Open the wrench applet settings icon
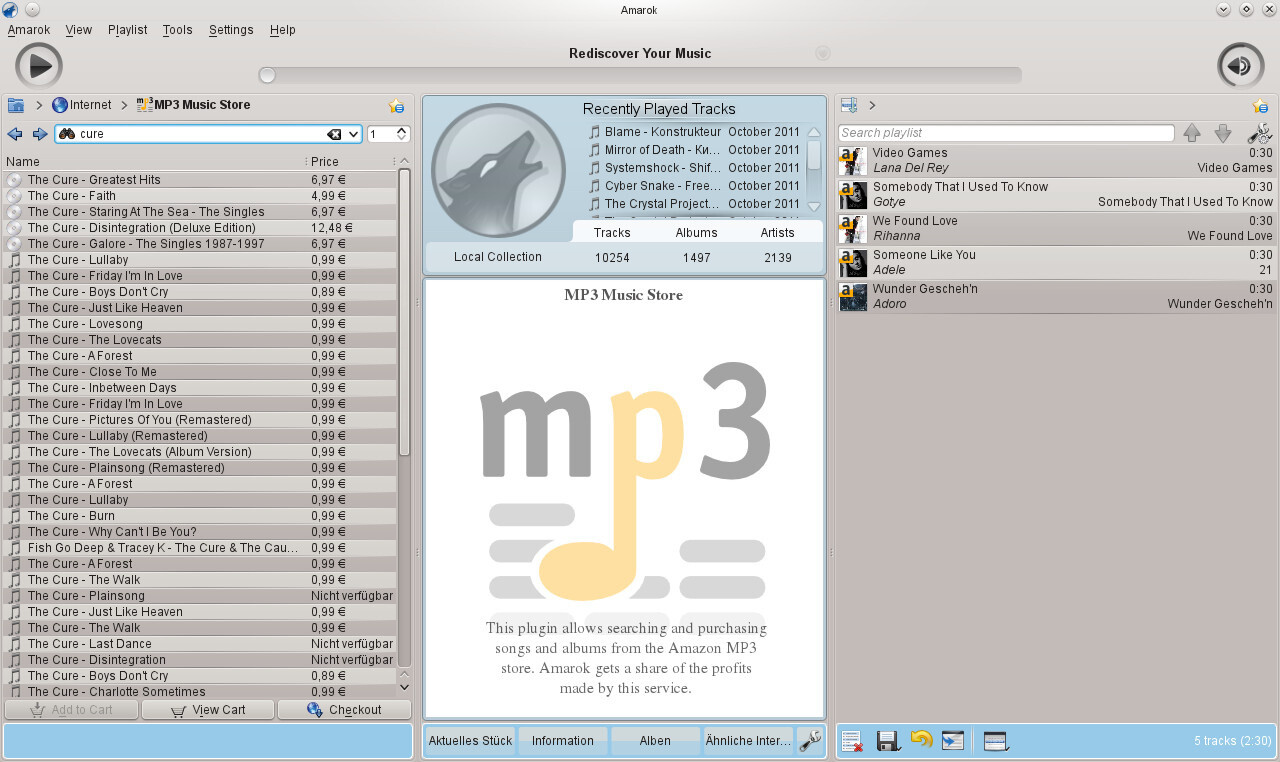The image size is (1280, 762). click(810, 740)
